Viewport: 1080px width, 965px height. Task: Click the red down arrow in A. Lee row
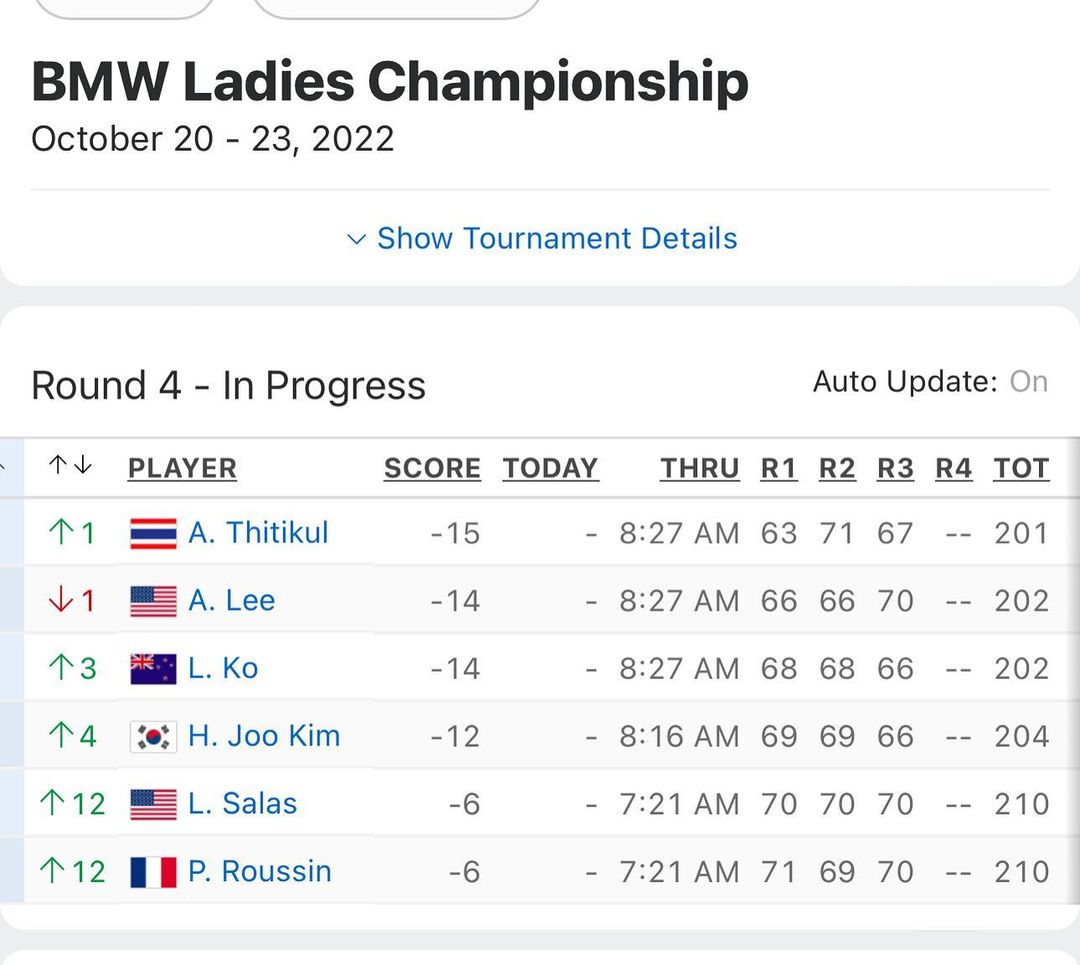(61, 600)
